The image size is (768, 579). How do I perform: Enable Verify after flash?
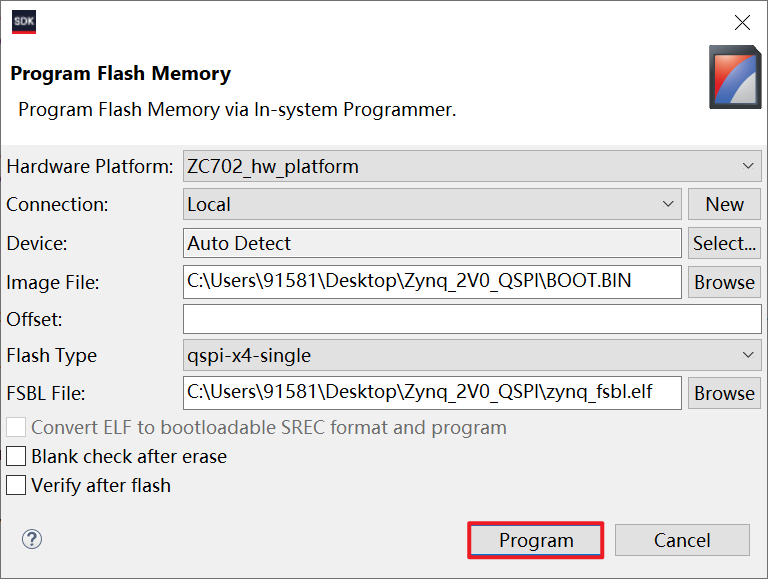tap(16, 486)
